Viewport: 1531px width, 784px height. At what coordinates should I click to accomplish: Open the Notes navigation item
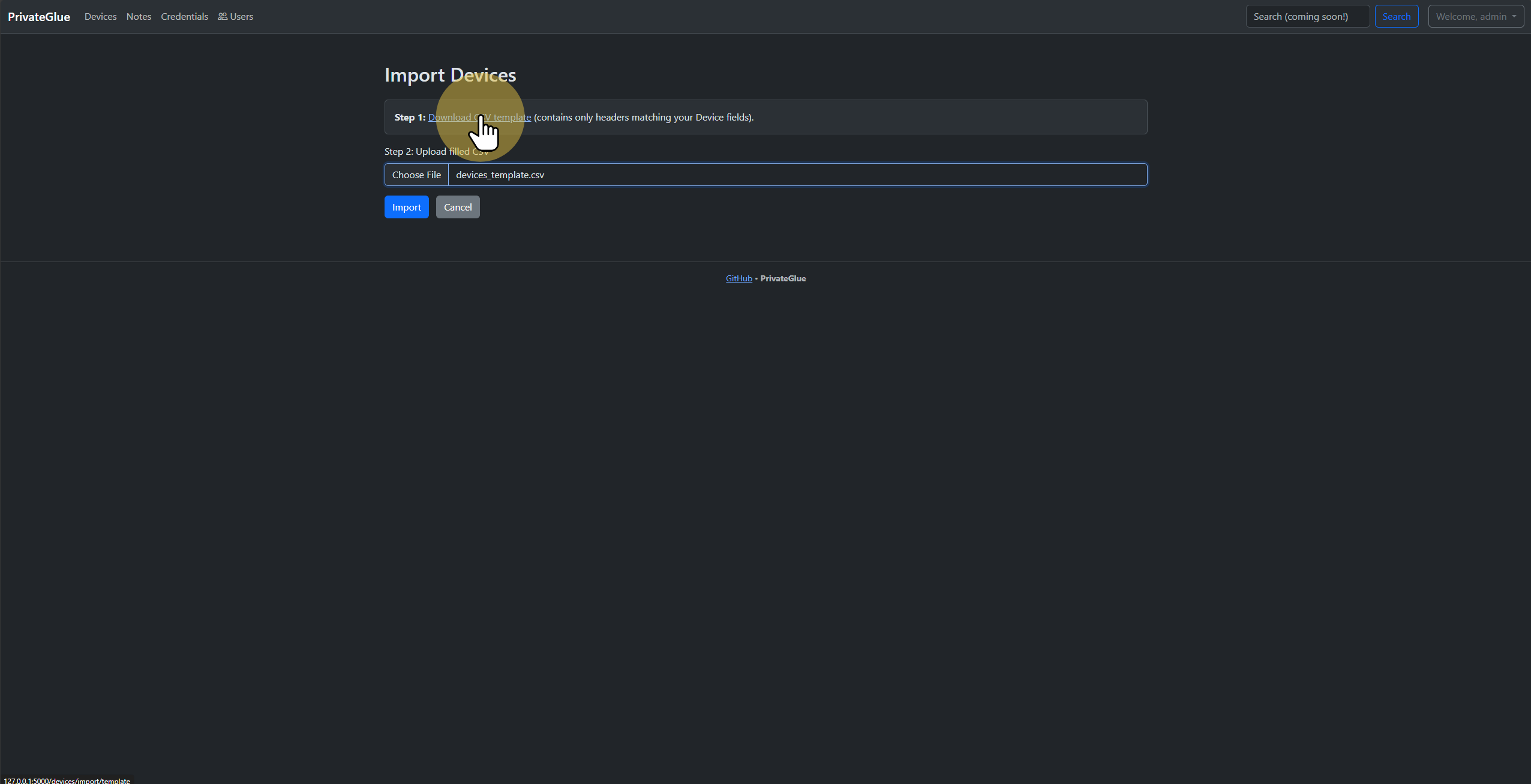pyautogui.click(x=139, y=17)
